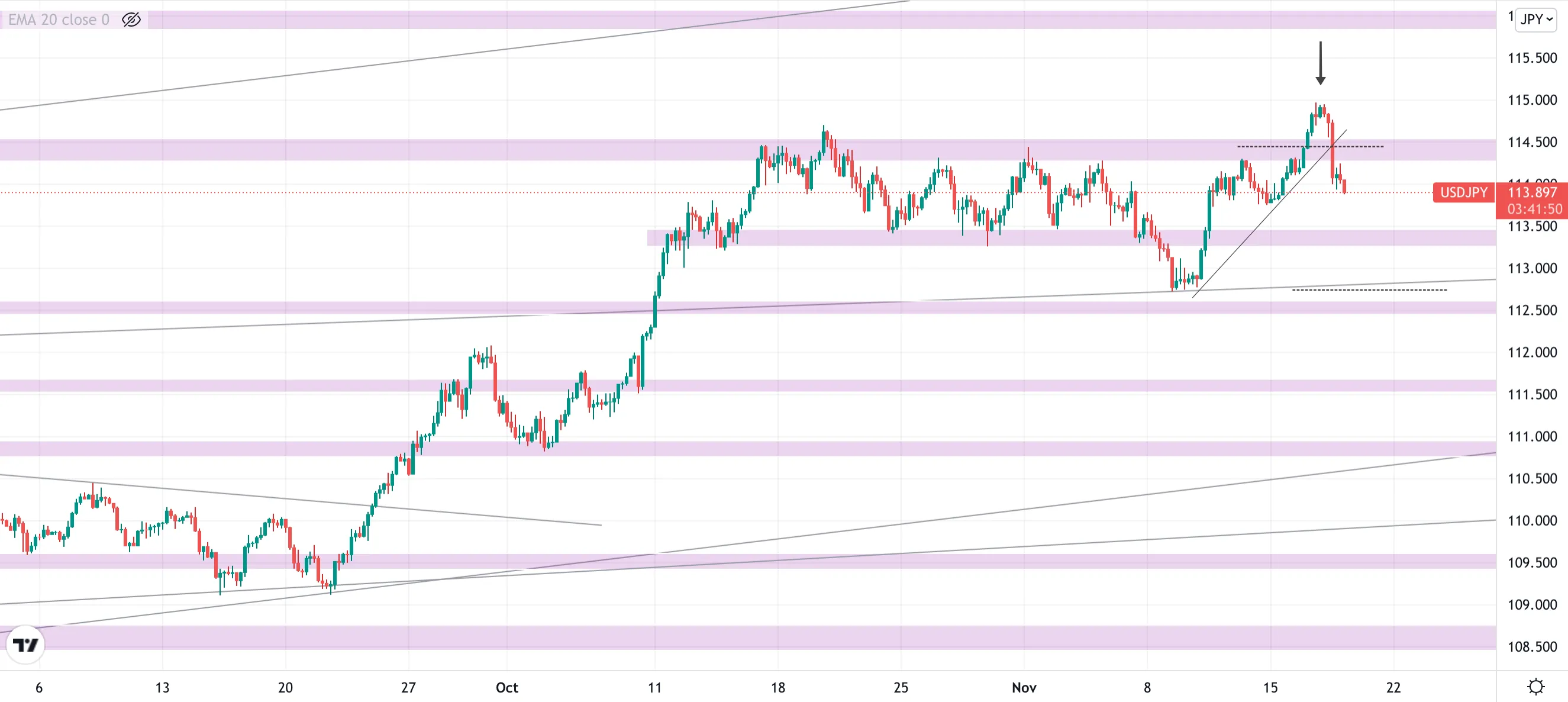The height and width of the screenshot is (702, 1568).
Task: Click the 113.000 price axis label
Action: pyautogui.click(x=1532, y=269)
